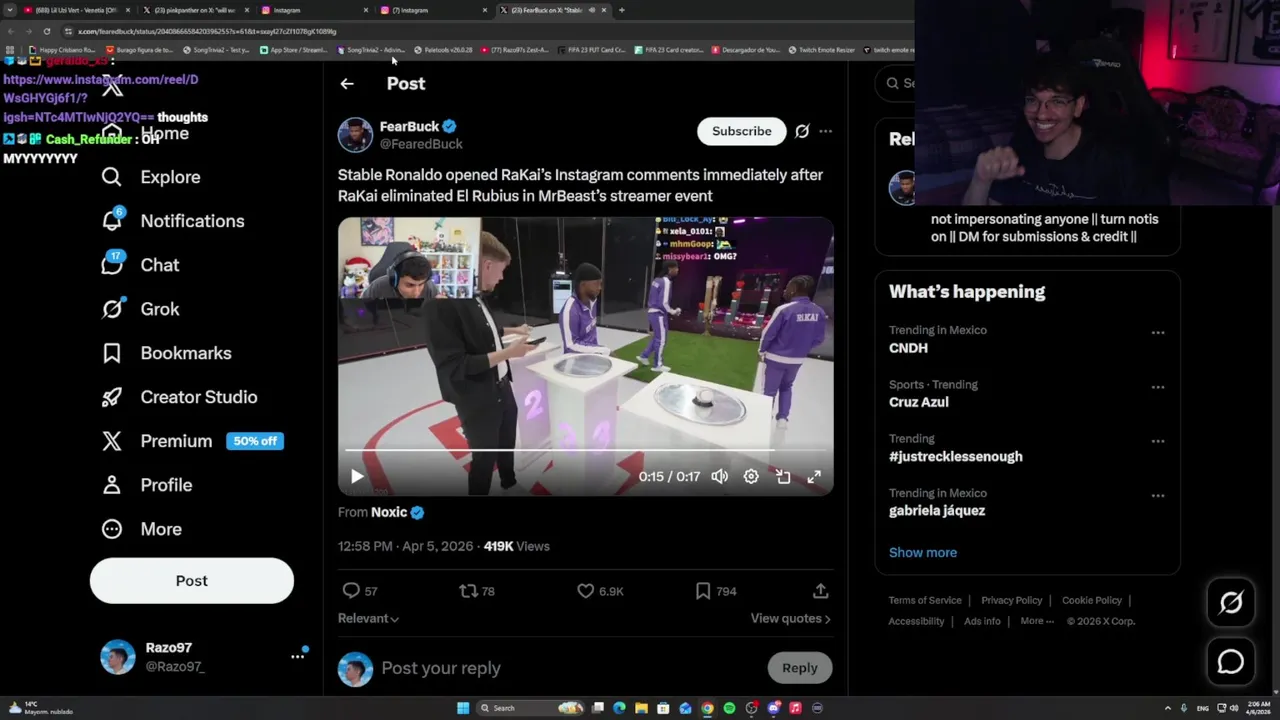The height and width of the screenshot is (720, 1280).
Task: Open Cookie Policy footer link
Action: coord(1092,601)
